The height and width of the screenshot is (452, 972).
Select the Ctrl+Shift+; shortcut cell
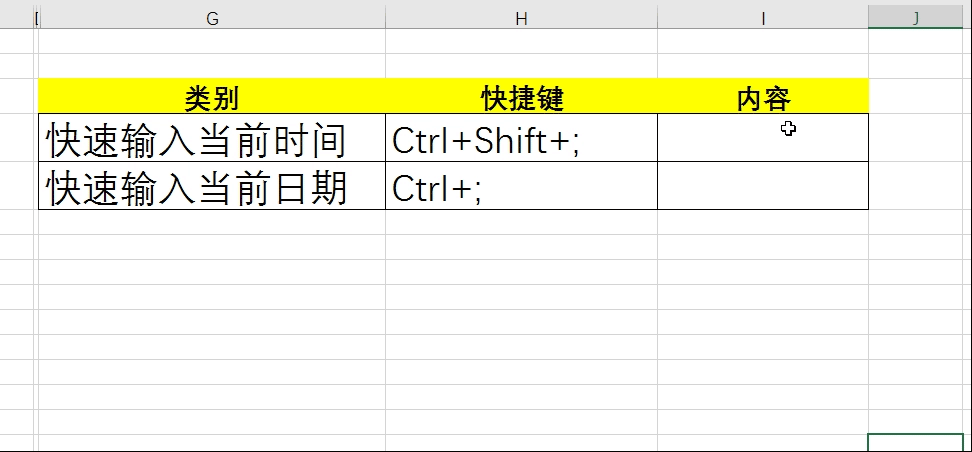521,138
